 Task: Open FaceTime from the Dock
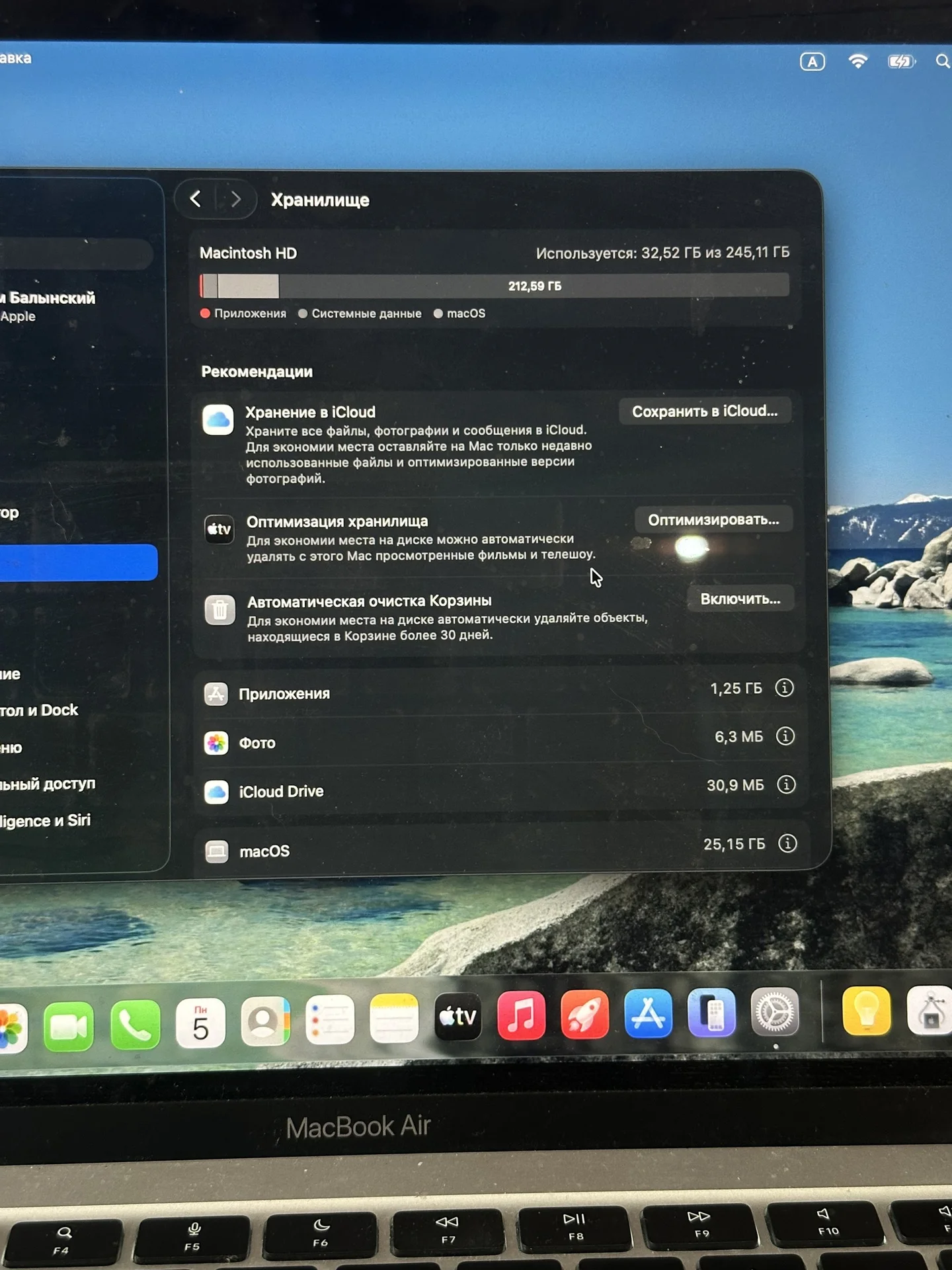click(x=69, y=1026)
